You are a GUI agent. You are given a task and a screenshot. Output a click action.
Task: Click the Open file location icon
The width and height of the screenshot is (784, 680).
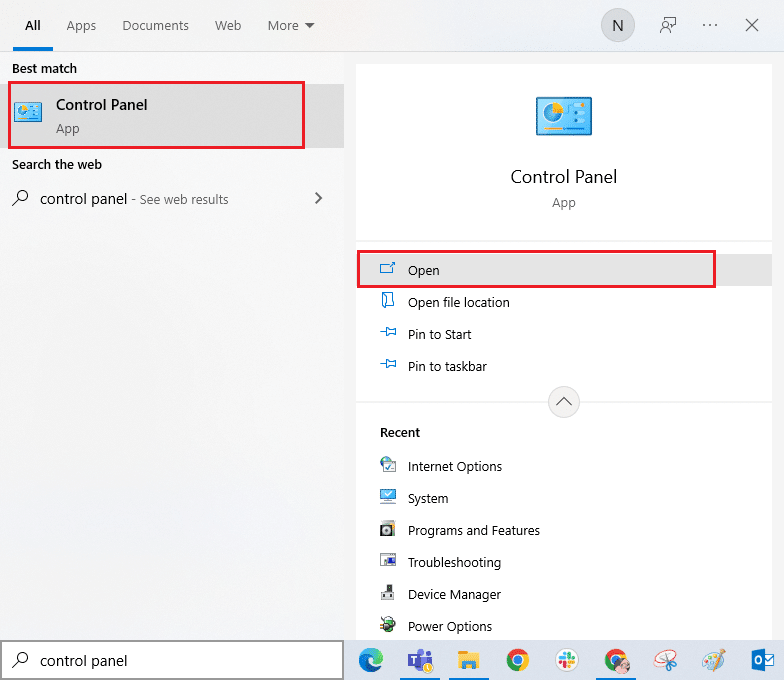(388, 300)
